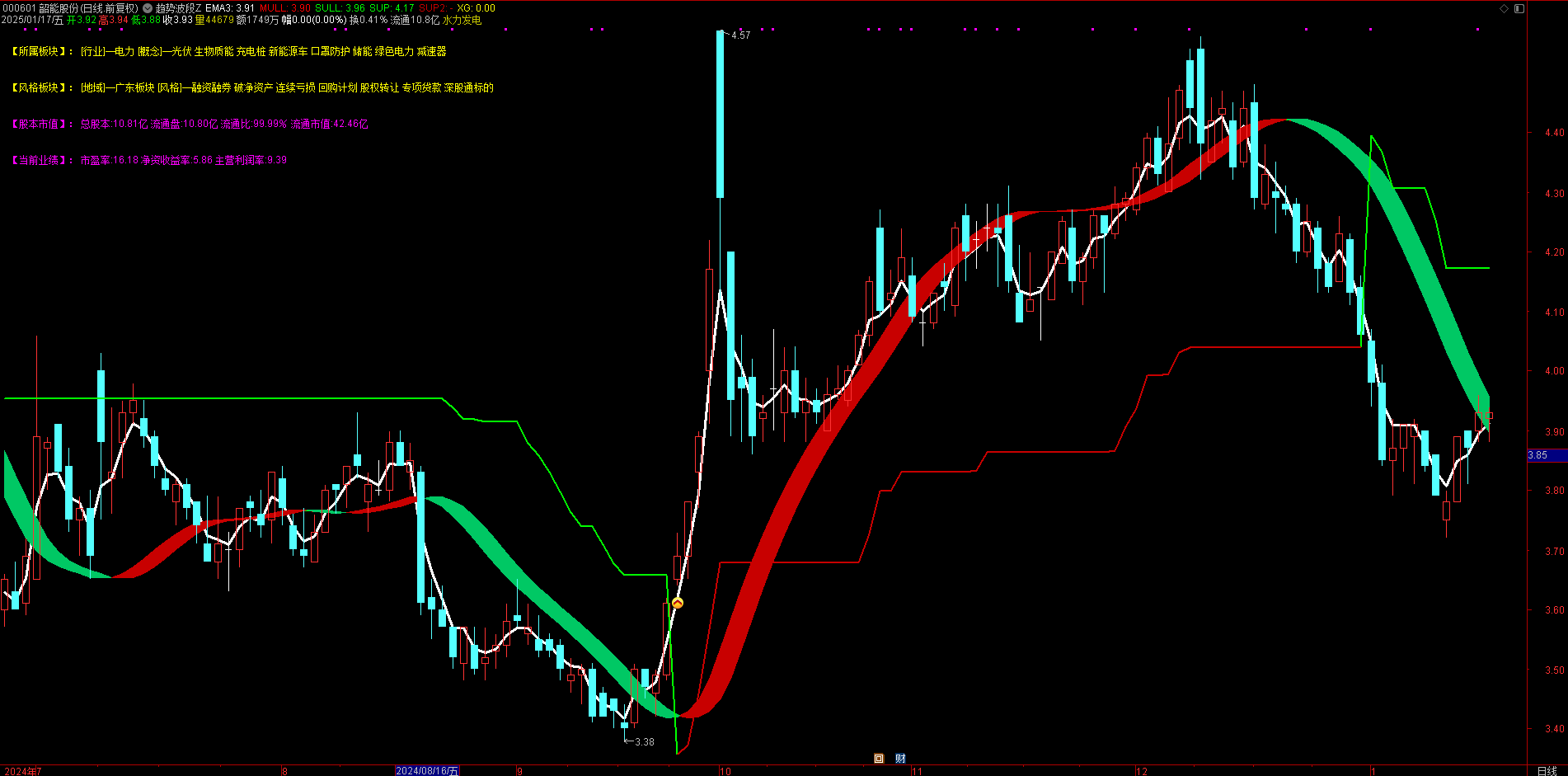Select the indicator name 趋势波段Z

click(x=178, y=8)
